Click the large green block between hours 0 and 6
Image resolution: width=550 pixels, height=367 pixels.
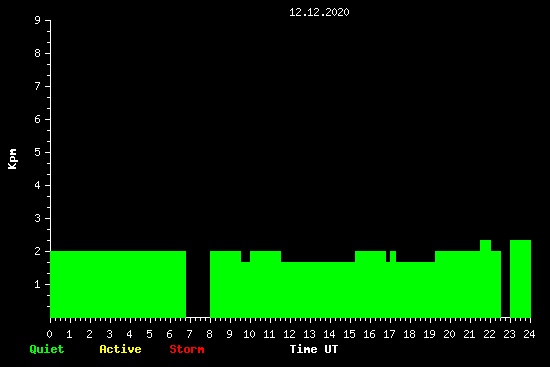(x=118, y=284)
